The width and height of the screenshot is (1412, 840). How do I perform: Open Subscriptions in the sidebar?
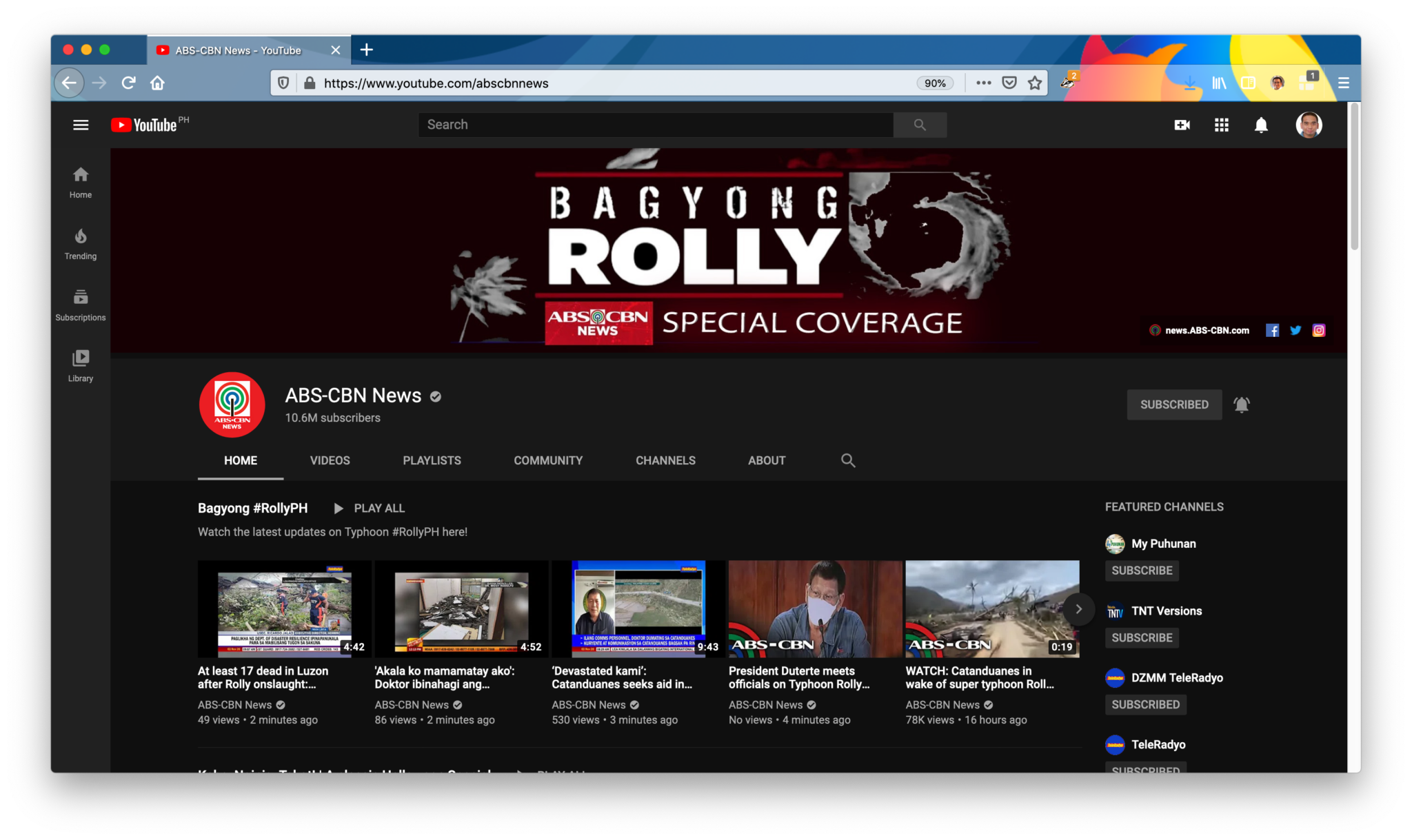[x=81, y=305]
